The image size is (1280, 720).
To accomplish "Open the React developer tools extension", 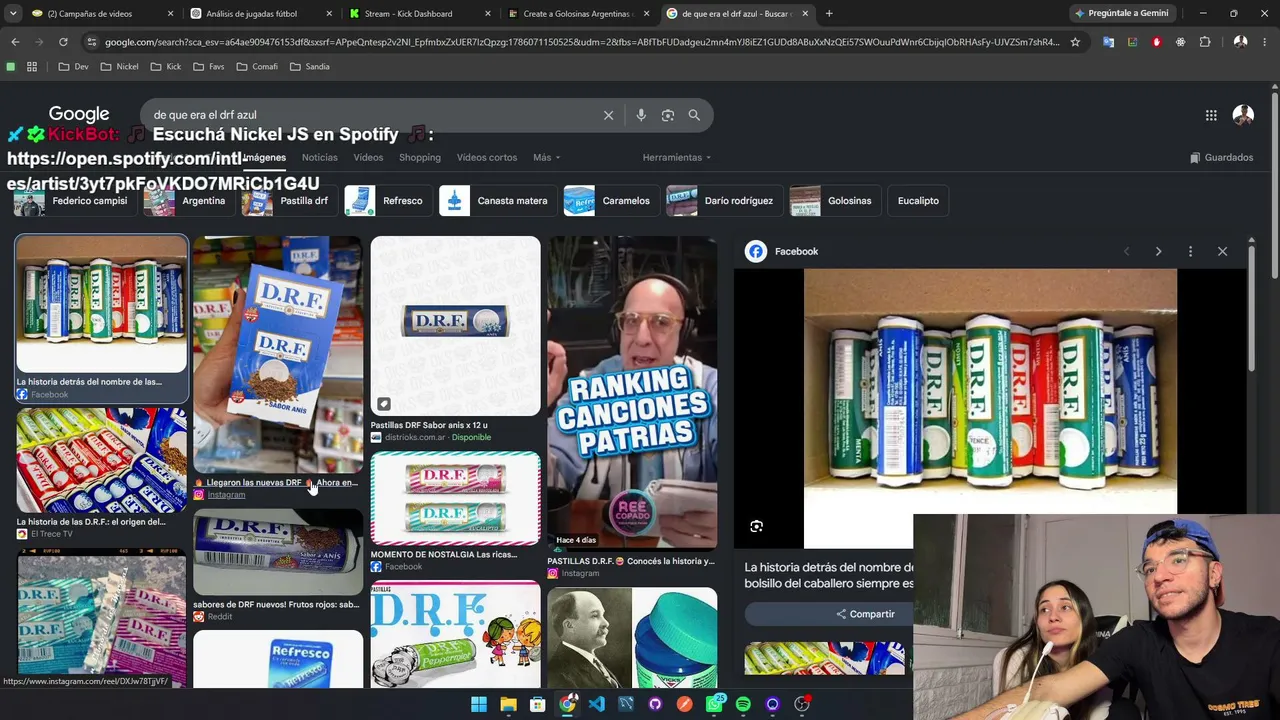I will (x=1181, y=42).
